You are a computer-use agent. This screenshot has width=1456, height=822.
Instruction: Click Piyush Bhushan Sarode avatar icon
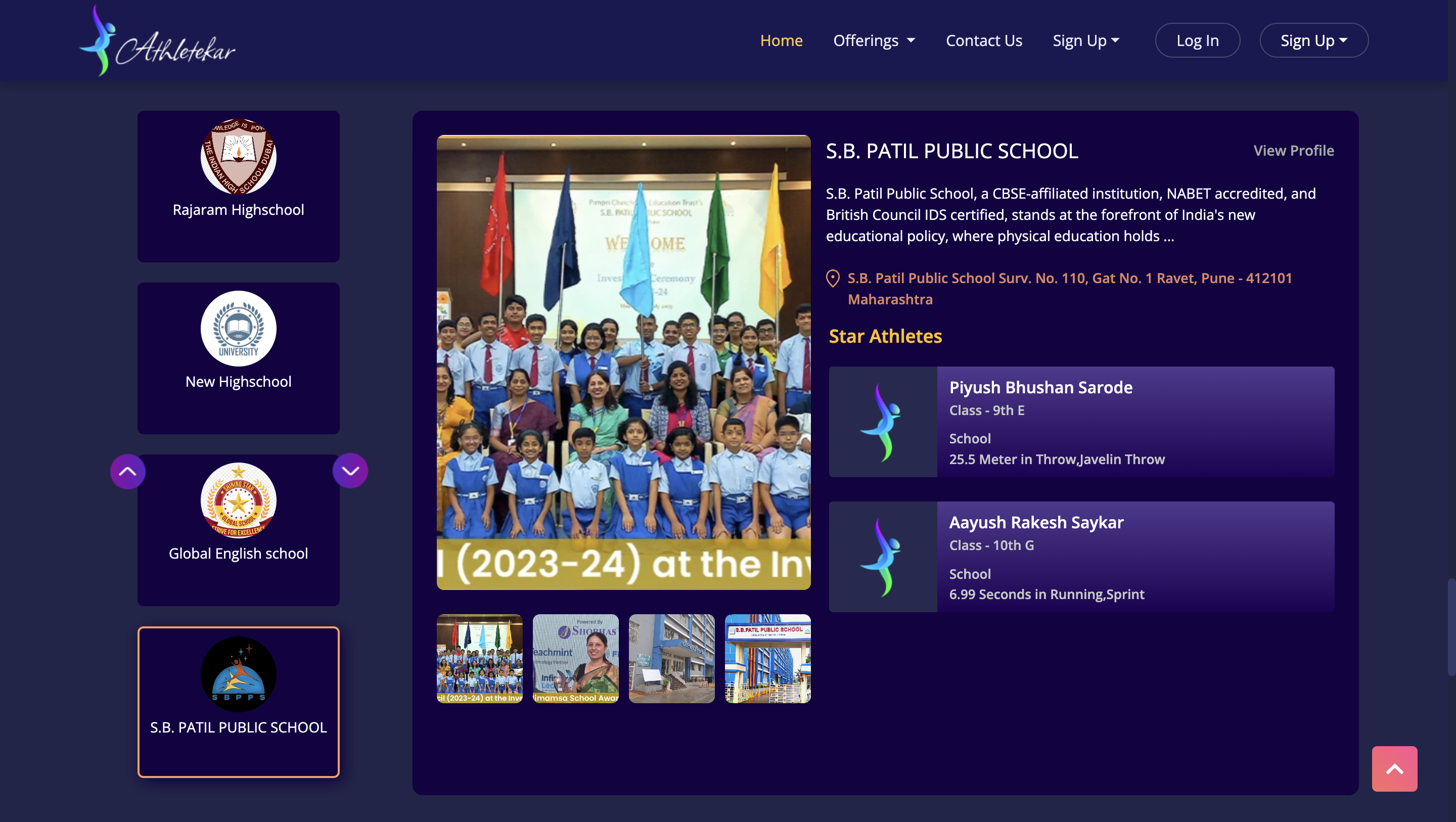point(882,422)
